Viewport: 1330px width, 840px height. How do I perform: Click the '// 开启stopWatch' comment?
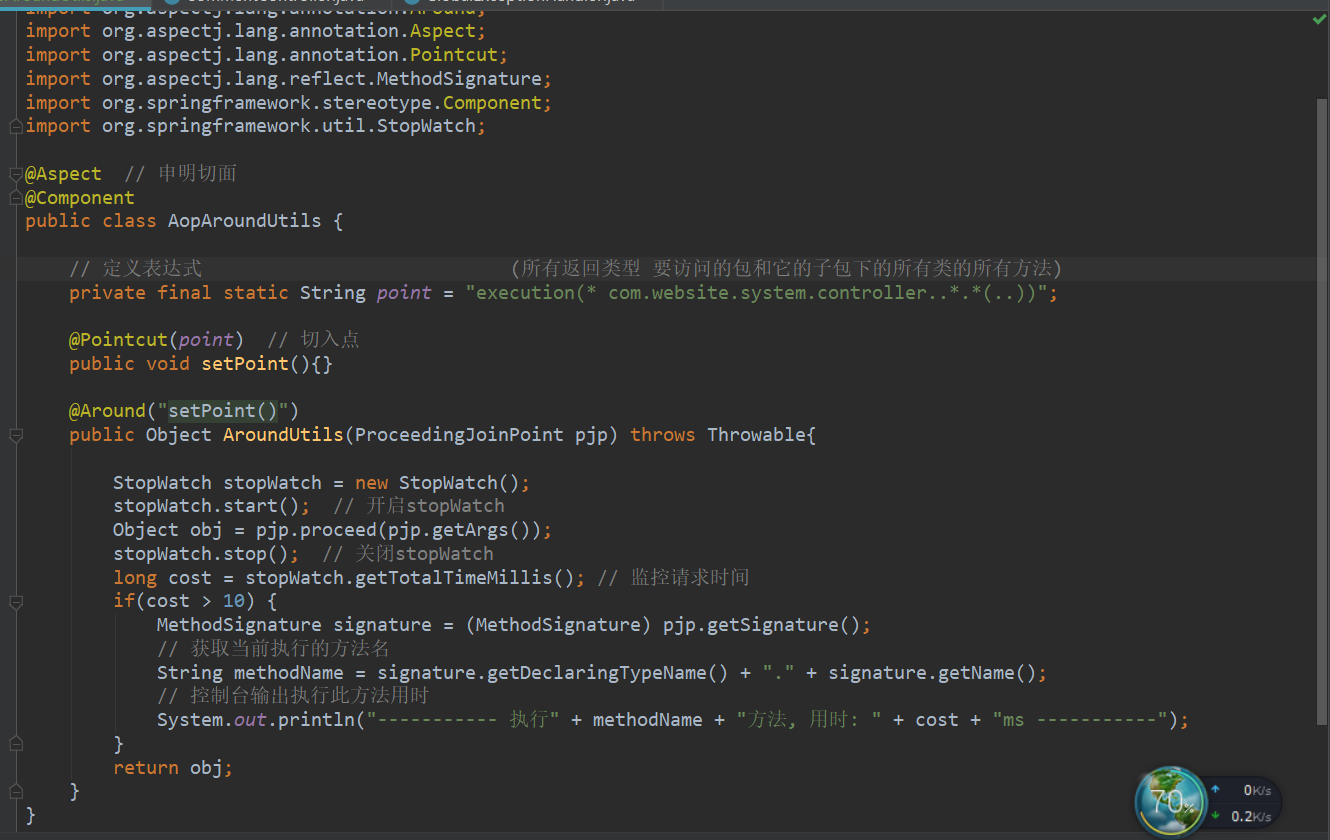419,506
